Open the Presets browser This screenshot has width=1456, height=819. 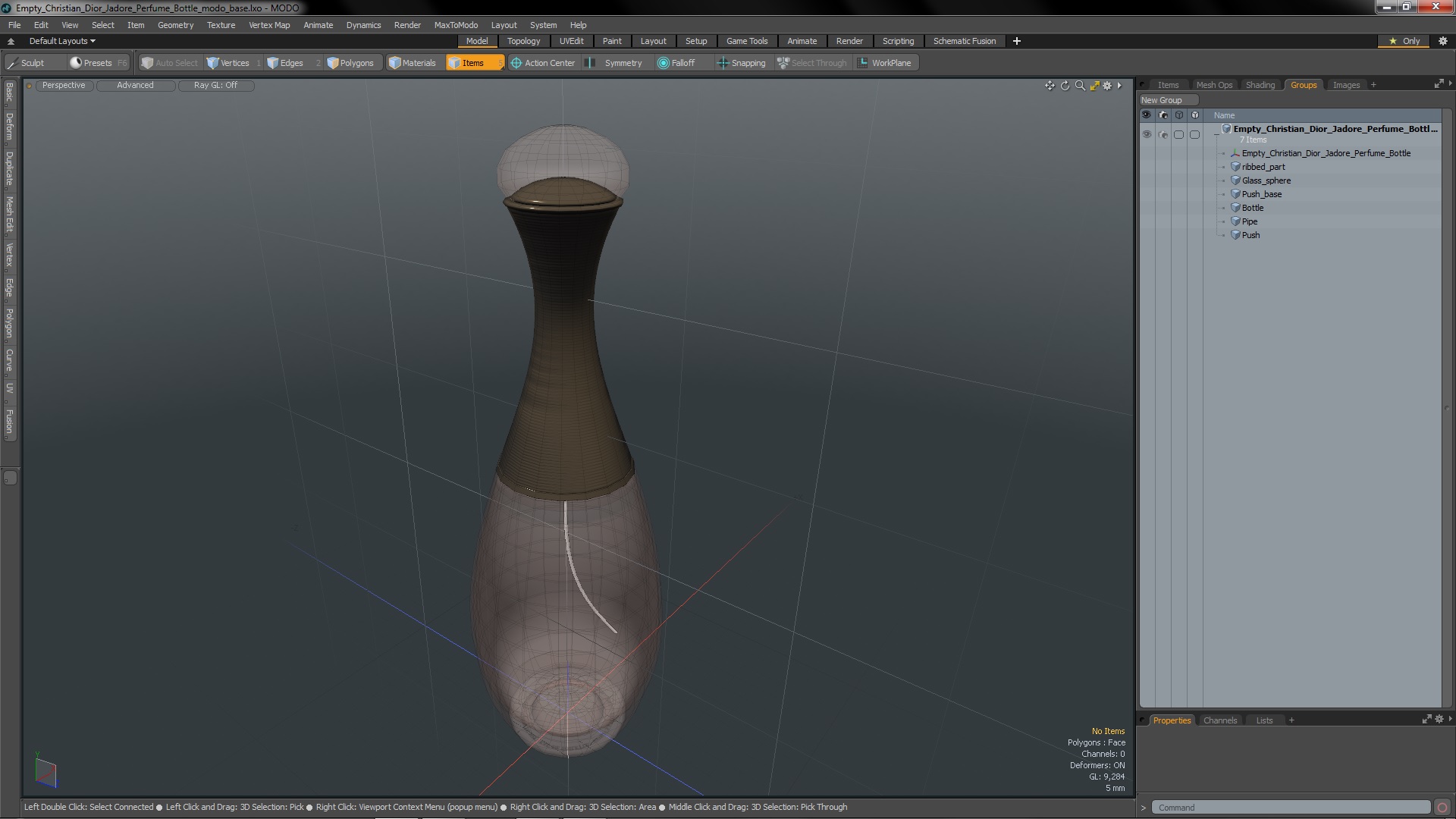[98, 63]
